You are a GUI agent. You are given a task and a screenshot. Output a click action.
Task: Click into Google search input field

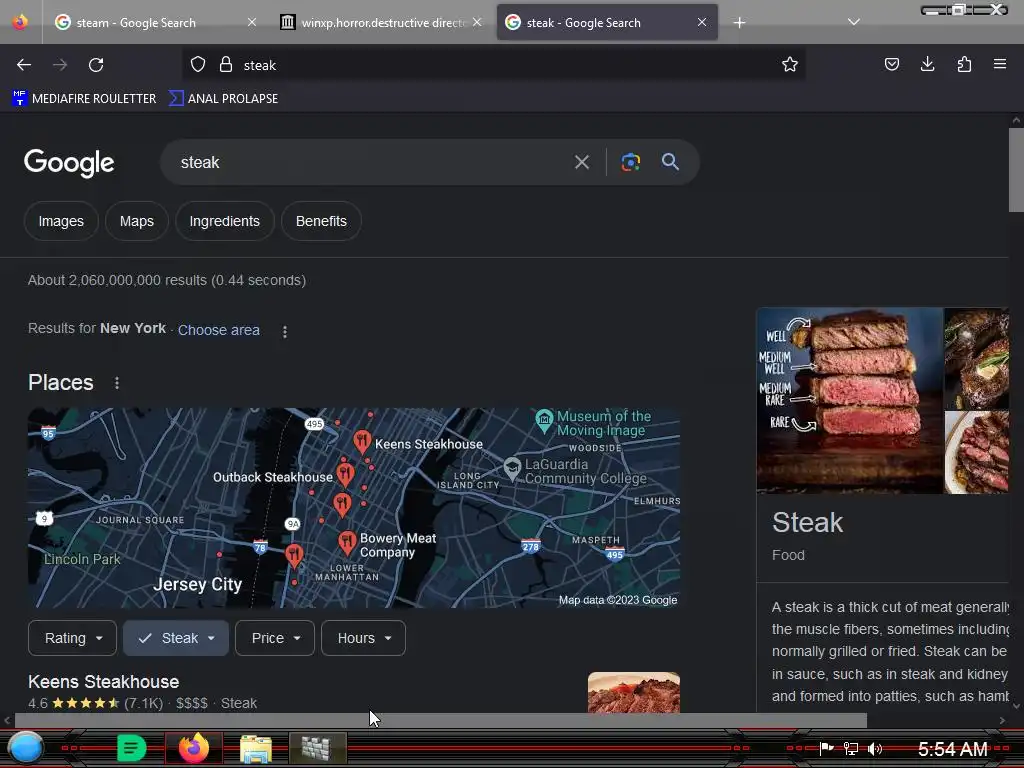(x=372, y=162)
